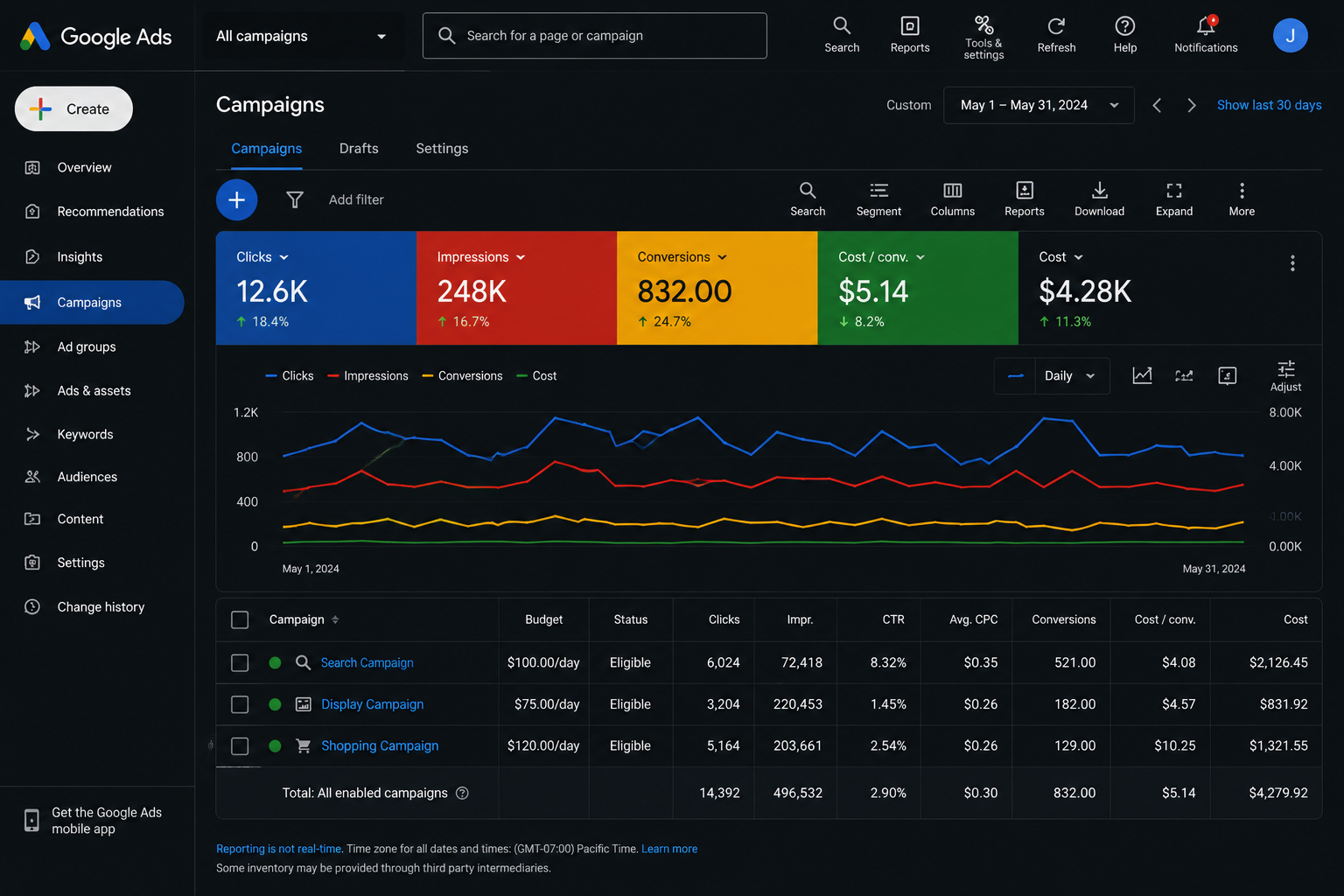Open table toolbar Reports icon
Screen dimensions: 1344x896
(1025, 199)
